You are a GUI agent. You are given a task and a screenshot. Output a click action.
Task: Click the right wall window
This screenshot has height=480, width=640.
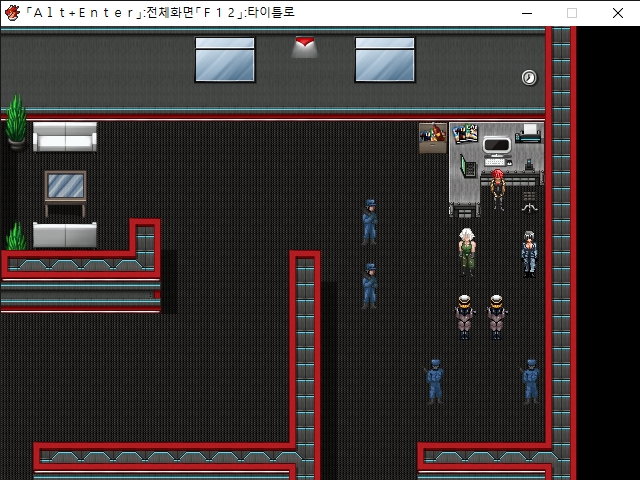[x=385, y=60]
